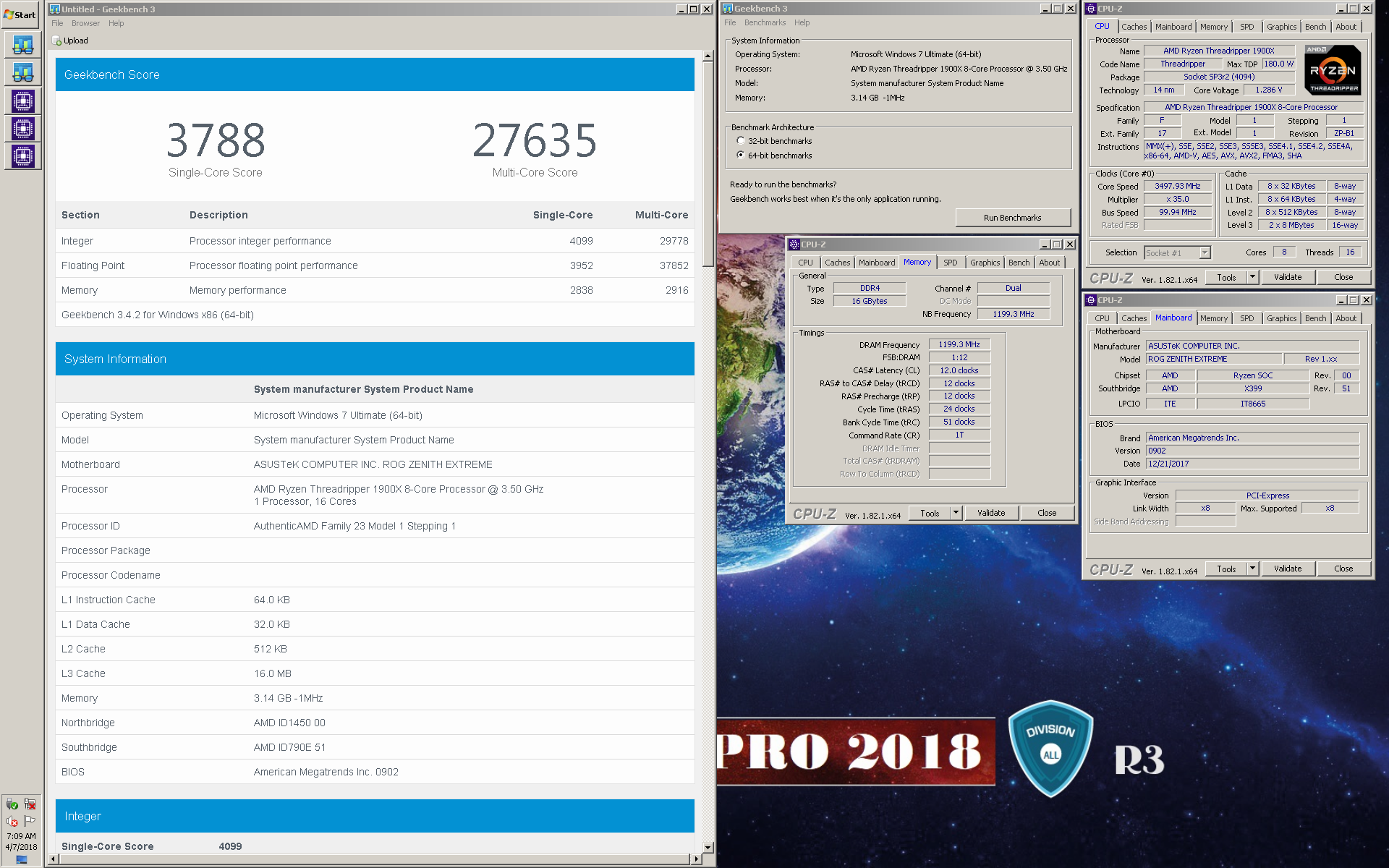Open the Benchmarks menu in Geekbench 3
This screenshot has width=1389, height=868.
click(765, 22)
